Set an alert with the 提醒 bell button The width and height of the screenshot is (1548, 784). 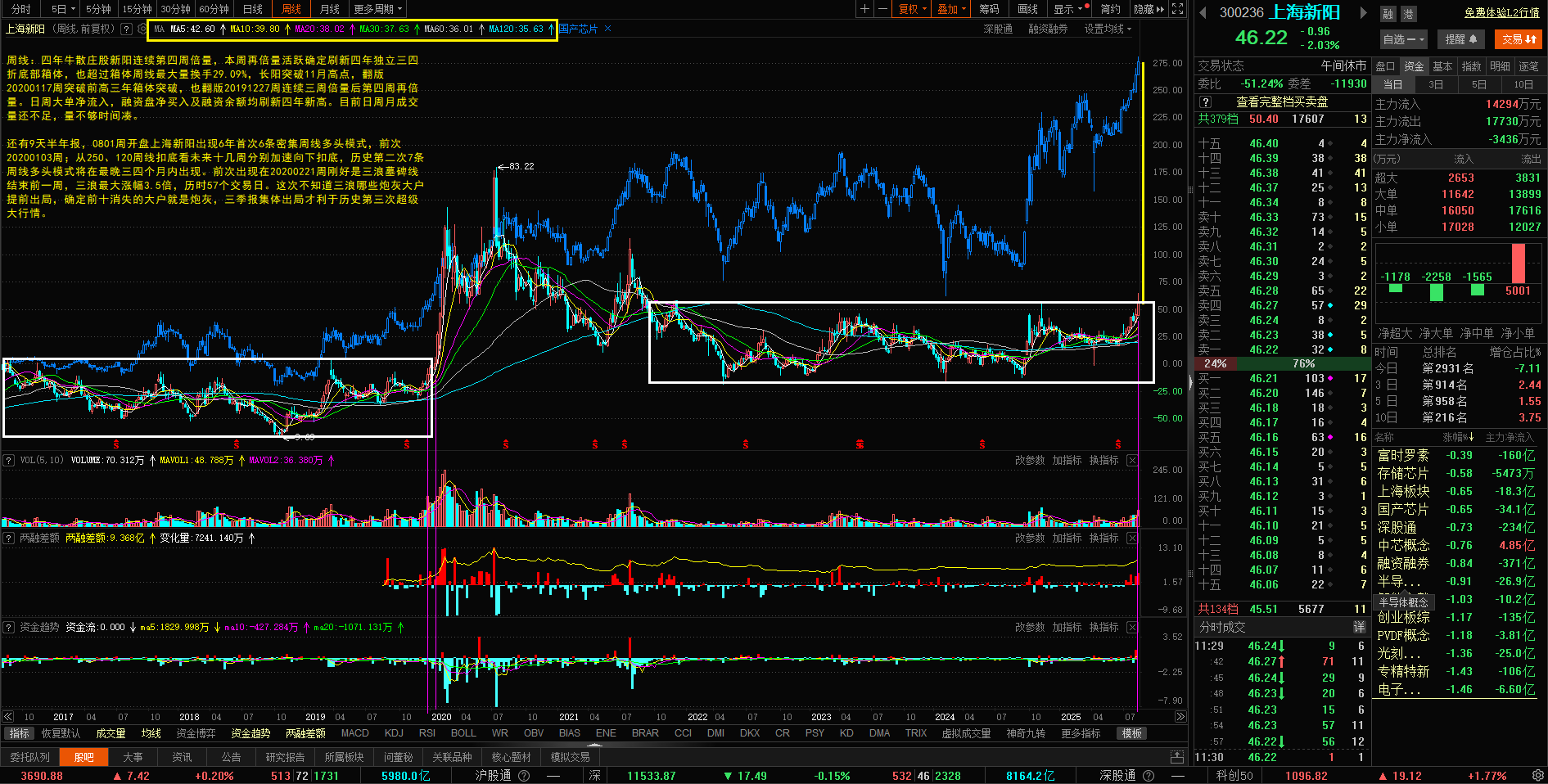pyautogui.click(x=1460, y=39)
